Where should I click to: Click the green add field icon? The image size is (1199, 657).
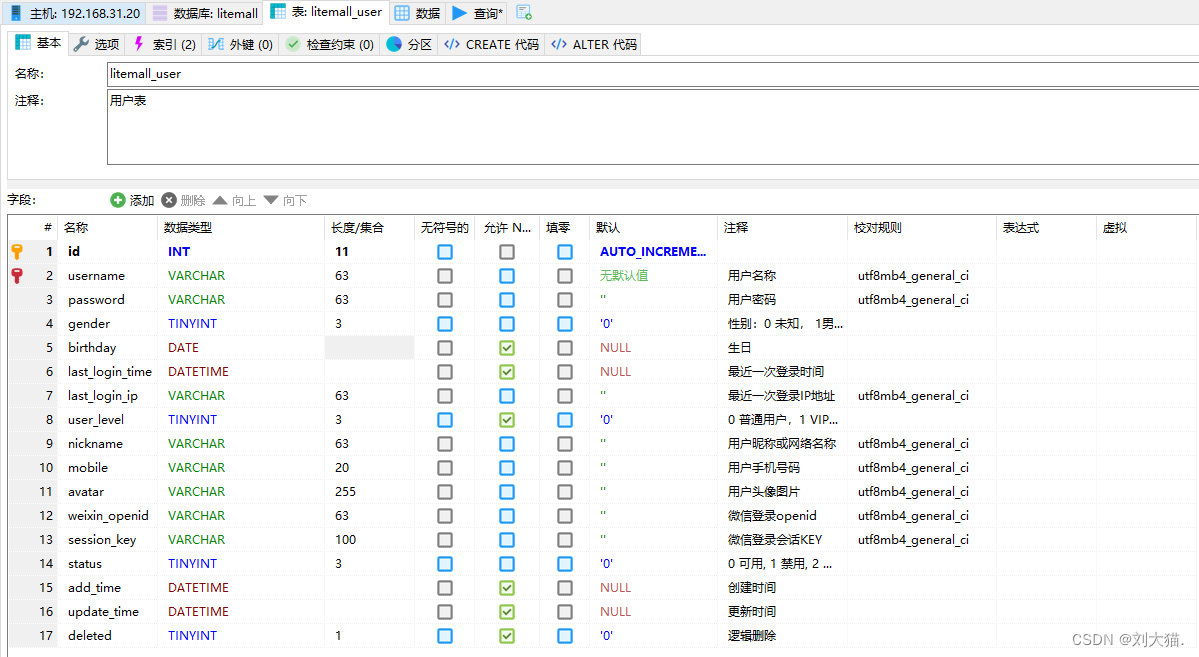118,200
